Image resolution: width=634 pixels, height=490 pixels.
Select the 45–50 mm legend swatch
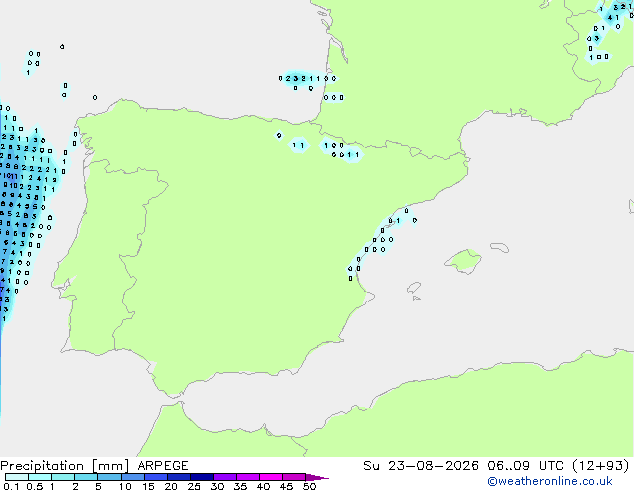[x=294, y=477]
